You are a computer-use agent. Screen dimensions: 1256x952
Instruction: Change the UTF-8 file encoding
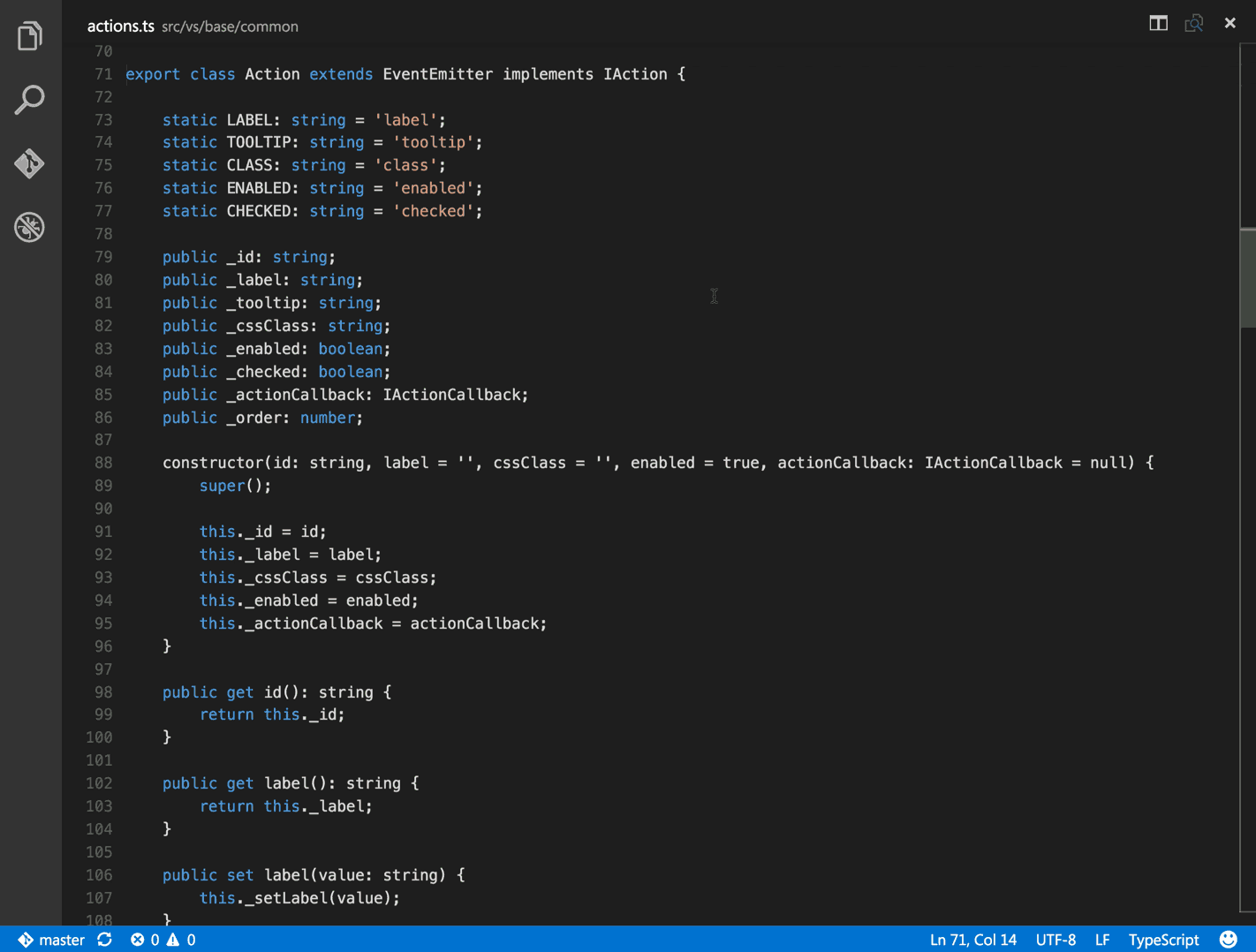click(1055, 939)
